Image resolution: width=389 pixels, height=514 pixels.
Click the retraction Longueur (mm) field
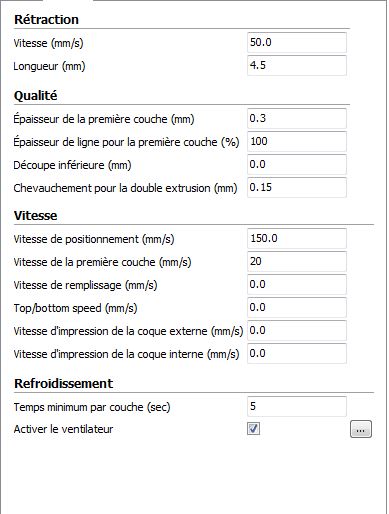297,65
